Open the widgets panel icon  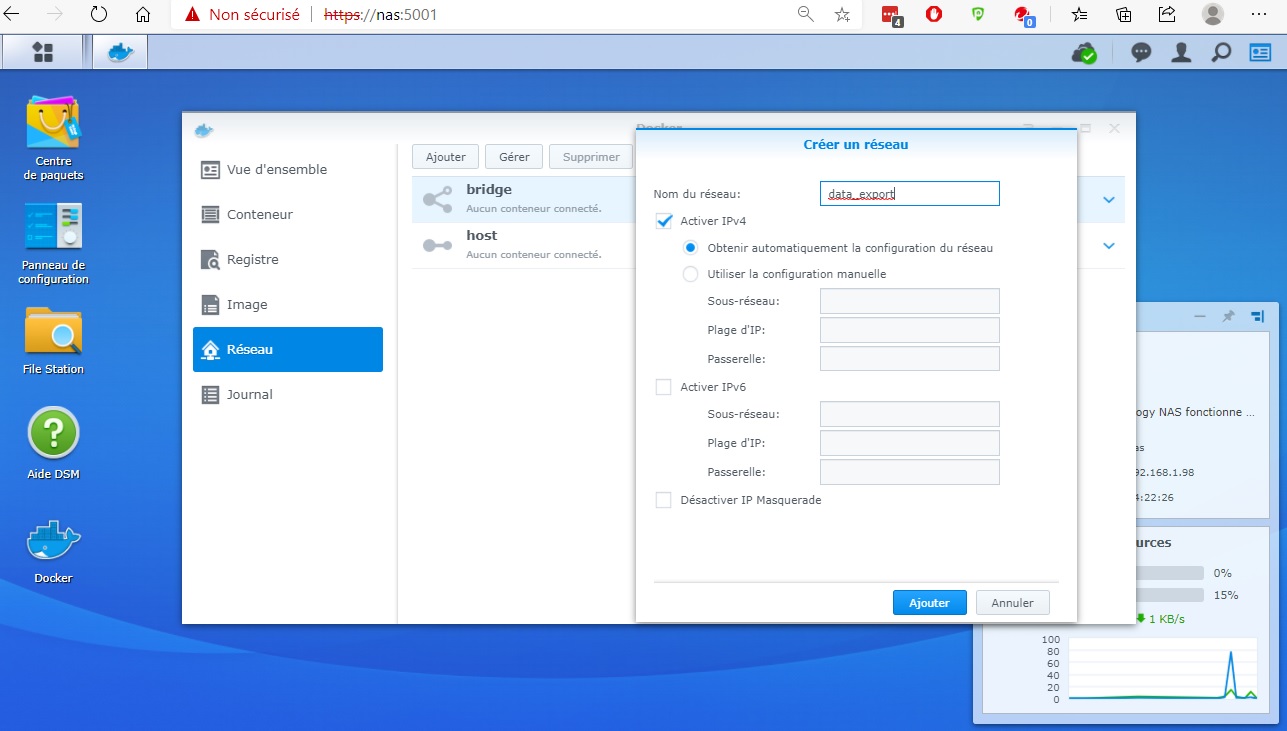[x=1259, y=53]
